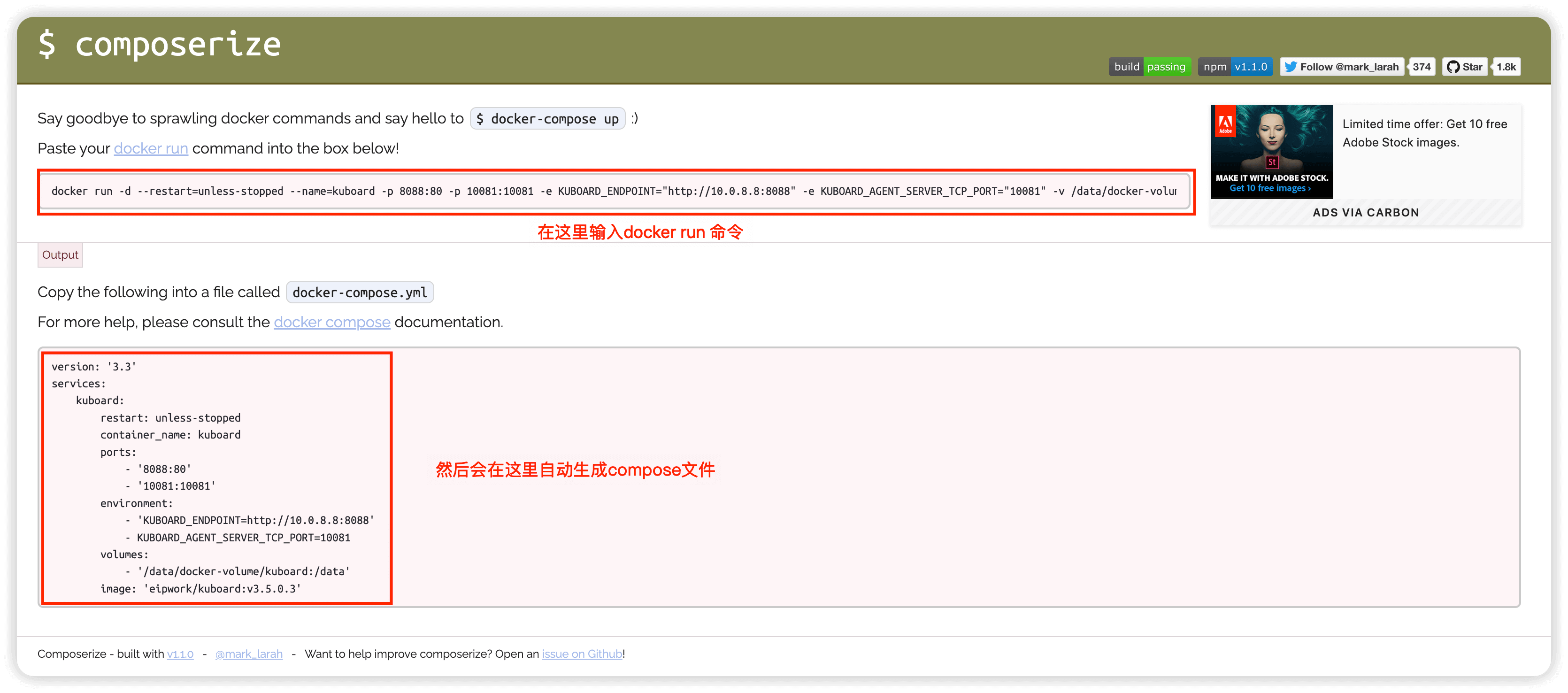Click inside the docker run command input

614,191
